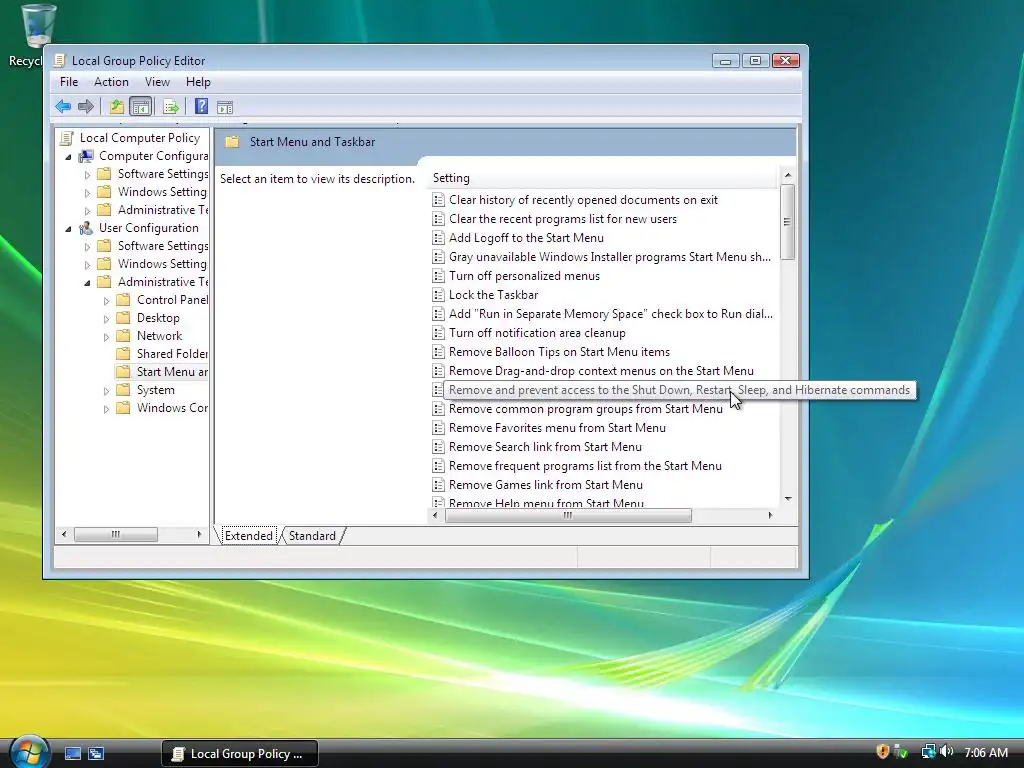
Task: Expand Windows Settings under Computer Configuration
Action: point(87,193)
